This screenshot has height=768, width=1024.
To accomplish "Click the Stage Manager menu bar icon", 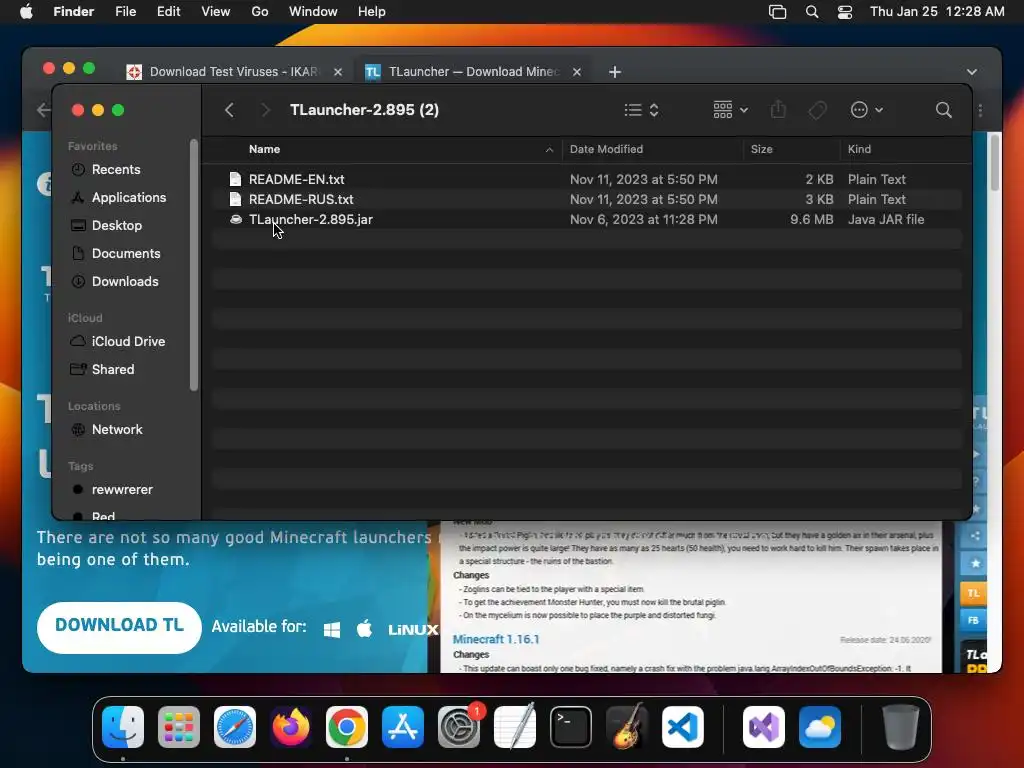I will point(777,12).
